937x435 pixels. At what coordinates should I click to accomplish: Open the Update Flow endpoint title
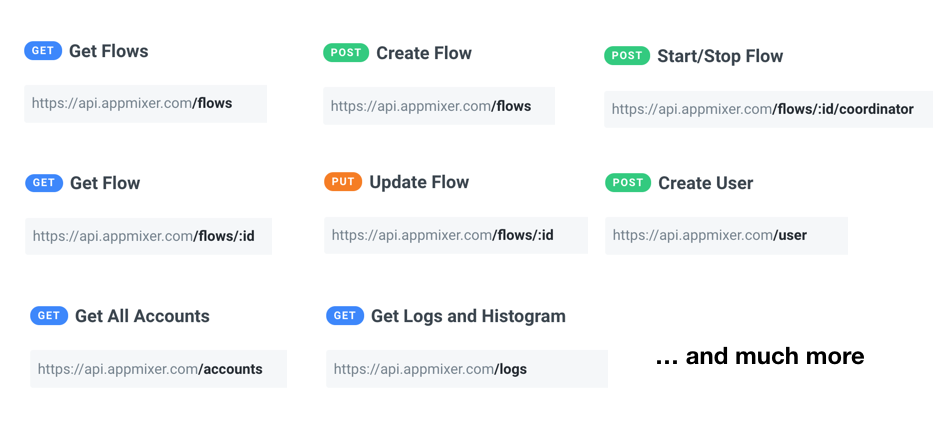pyautogui.click(x=419, y=182)
